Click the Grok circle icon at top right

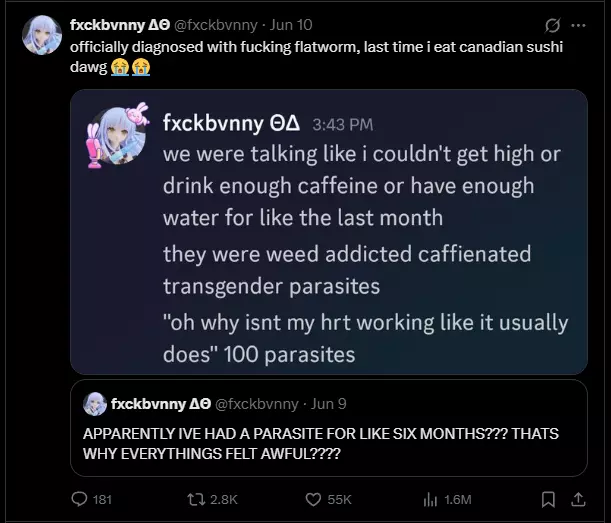[x=552, y=25]
